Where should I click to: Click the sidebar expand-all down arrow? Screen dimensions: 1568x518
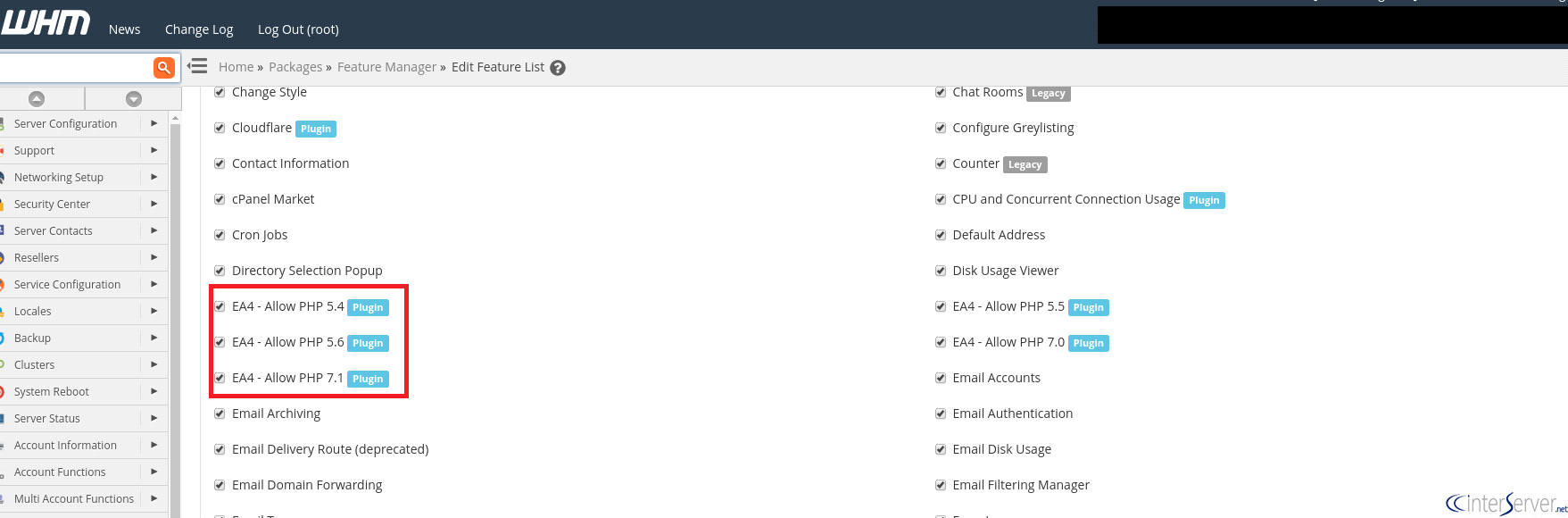coord(134,98)
